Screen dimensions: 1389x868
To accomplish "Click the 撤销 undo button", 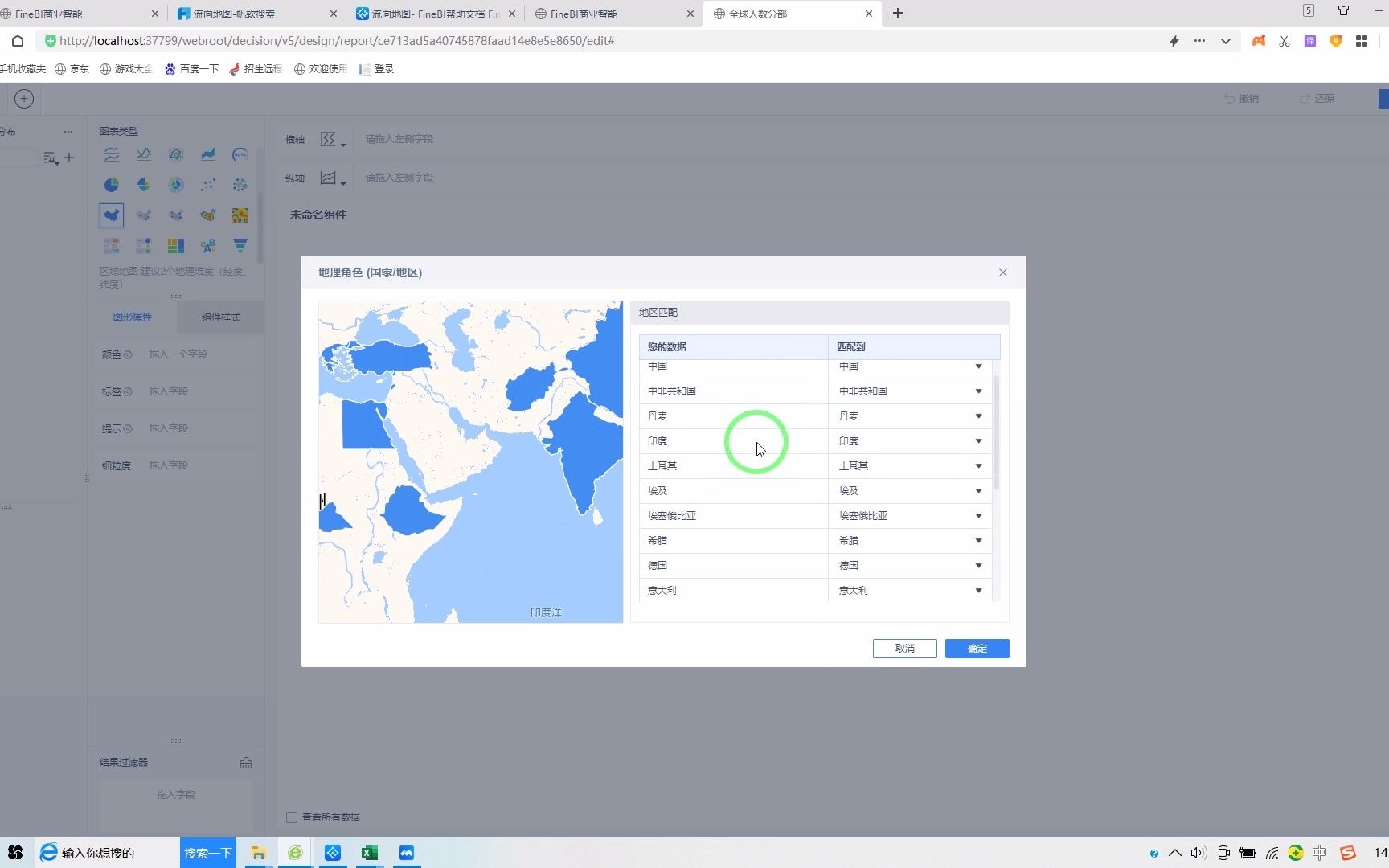I will [1242, 99].
